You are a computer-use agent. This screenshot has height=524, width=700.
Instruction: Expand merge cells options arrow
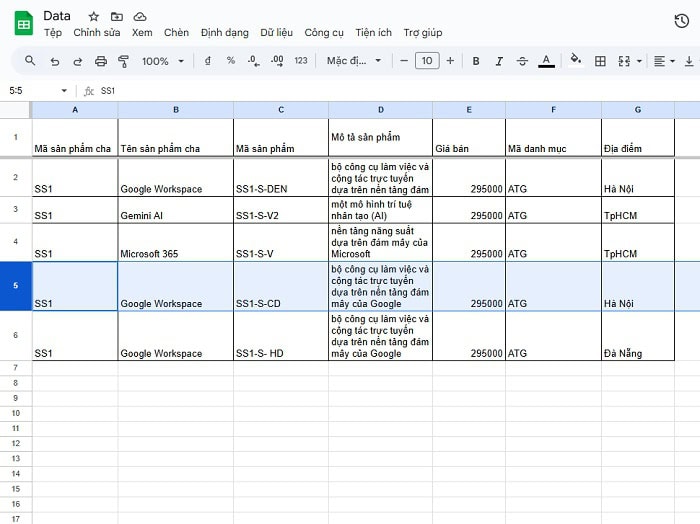pyautogui.click(x=639, y=61)
